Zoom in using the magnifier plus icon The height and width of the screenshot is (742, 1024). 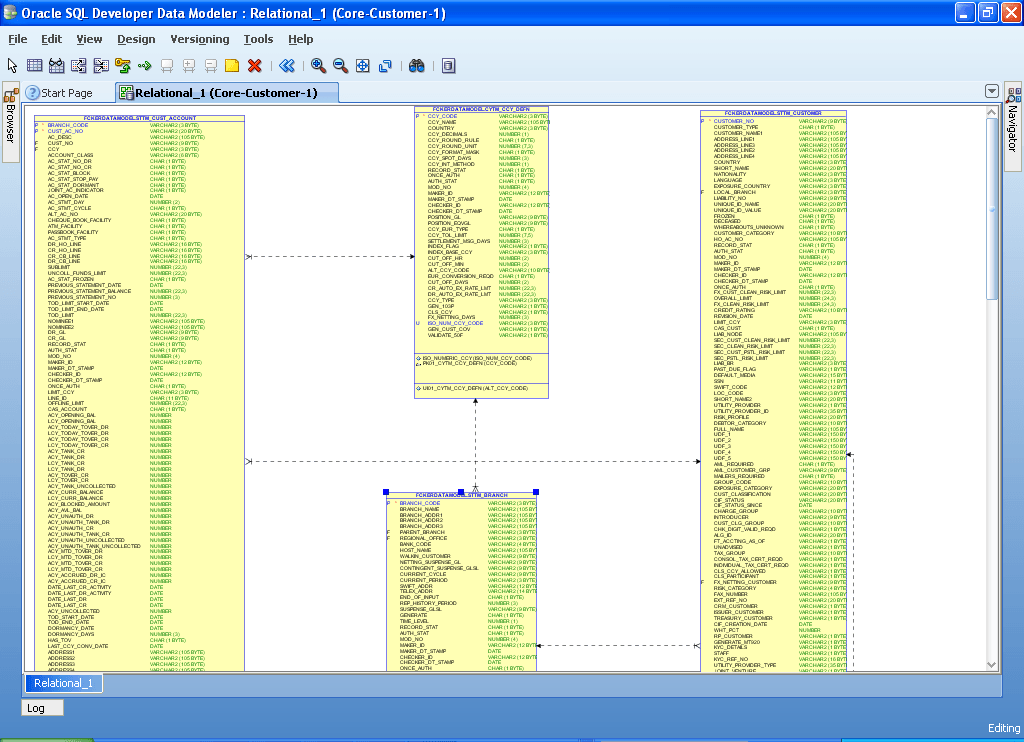pyautogui.click(x=319, y=65)
